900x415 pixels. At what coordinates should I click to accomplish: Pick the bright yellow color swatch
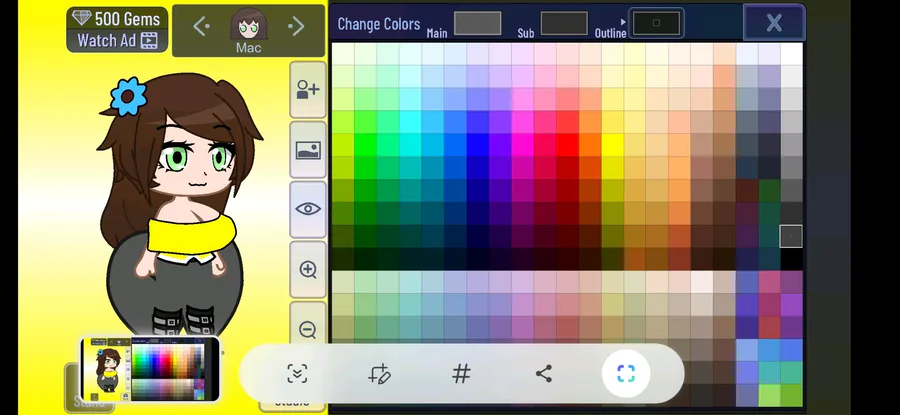point(612,145)
